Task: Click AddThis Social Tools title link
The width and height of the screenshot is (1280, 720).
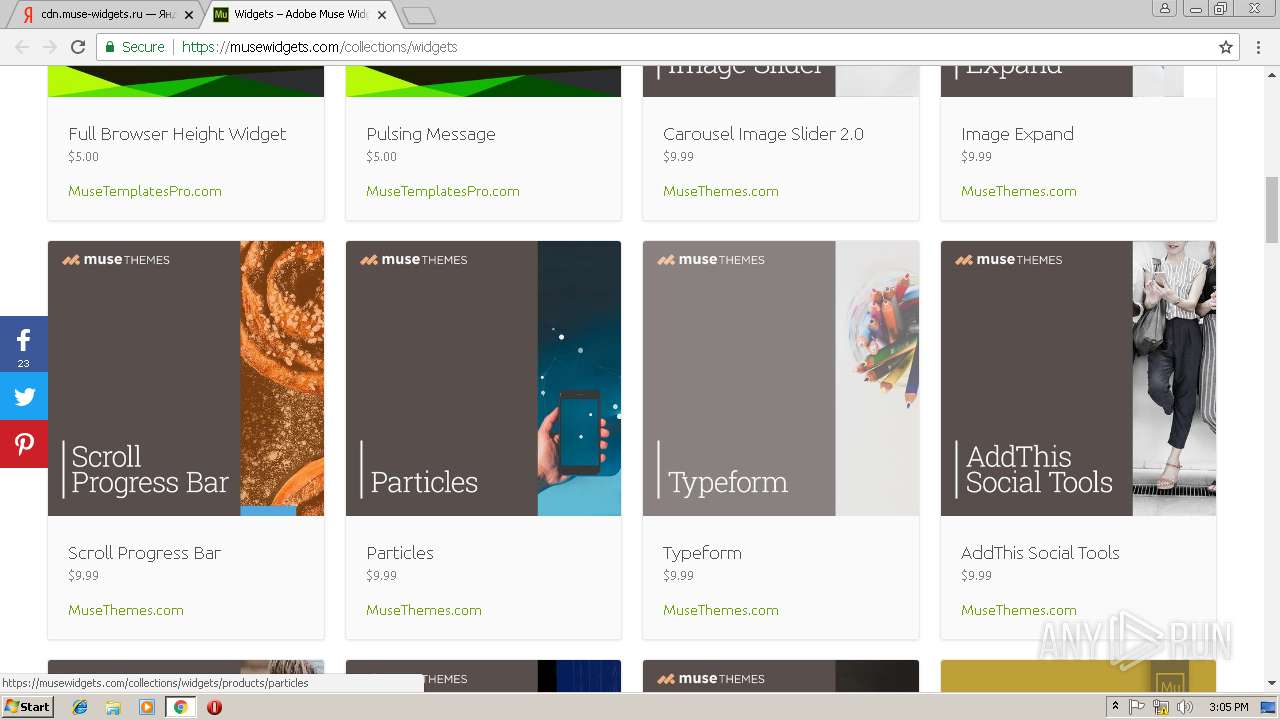Action: [1040, 553]
